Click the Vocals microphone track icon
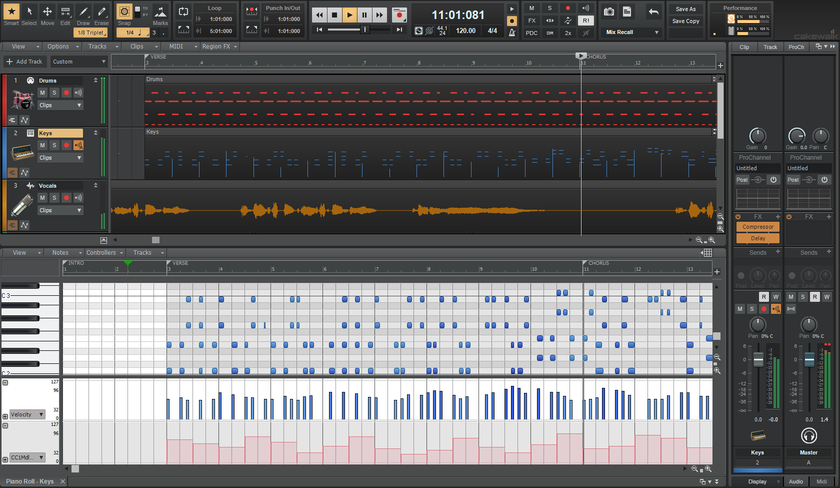 click(x=21, y=206)
